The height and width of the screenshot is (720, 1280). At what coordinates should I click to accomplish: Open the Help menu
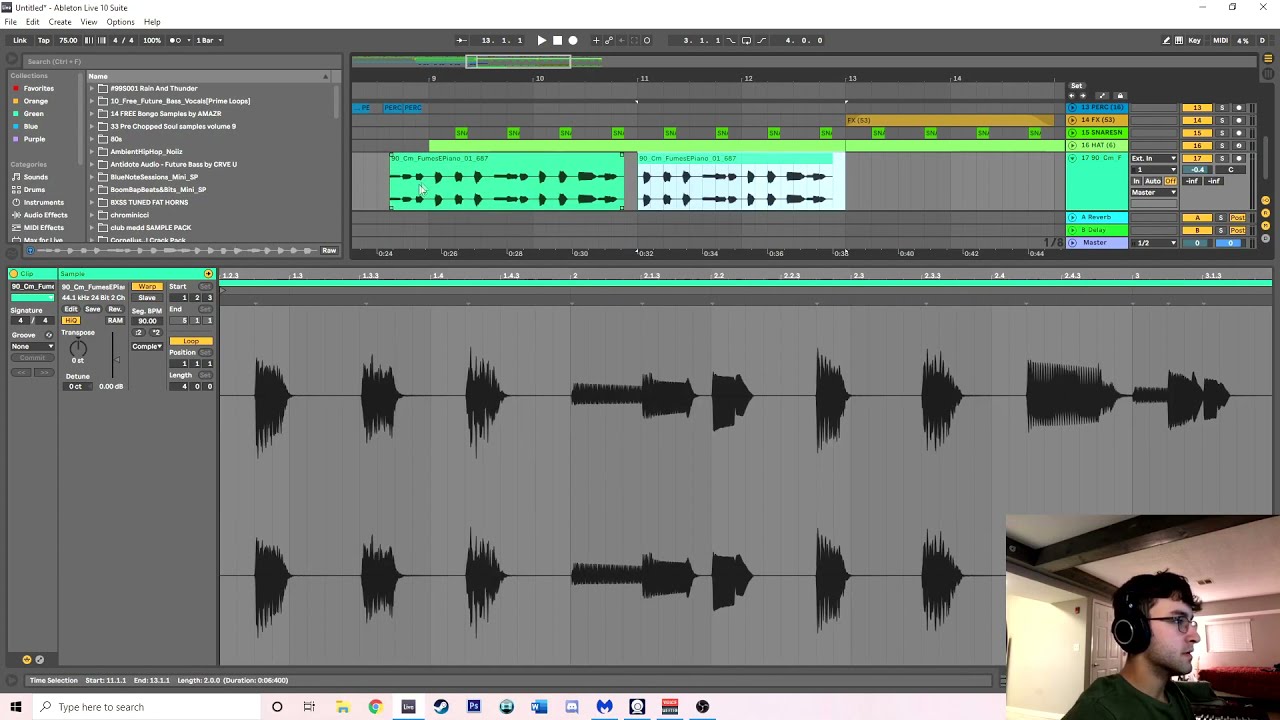pos(152,22)
